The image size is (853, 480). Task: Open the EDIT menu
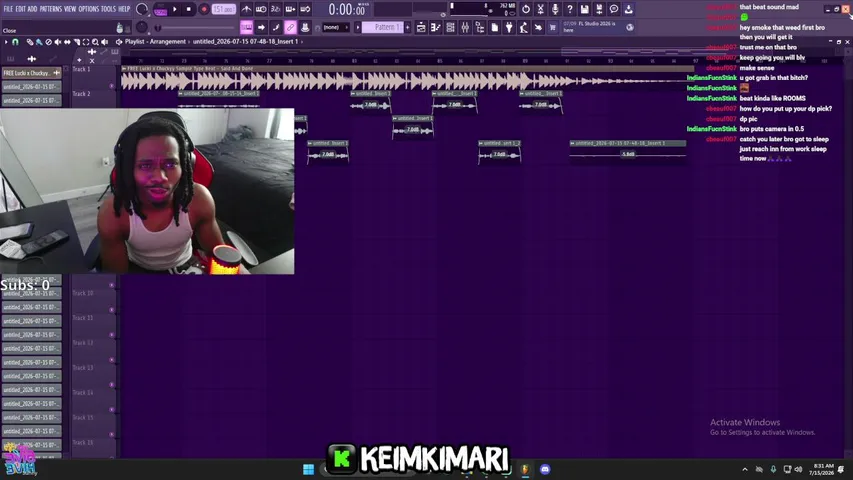pyautogui.click(x=21, y=9)
